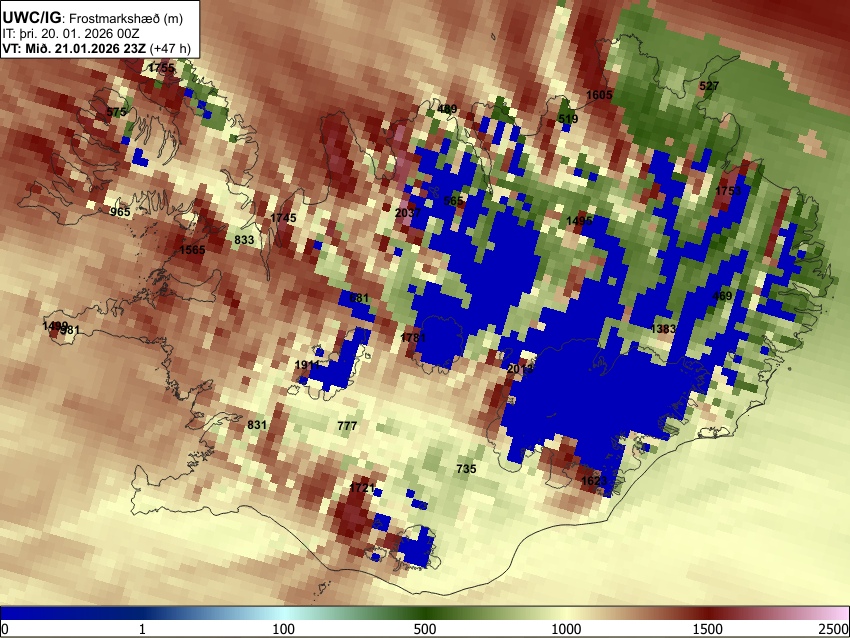This screenshot has height=638, width=850.
Task: Click the 469 label on the map
Action: point(722,296)
